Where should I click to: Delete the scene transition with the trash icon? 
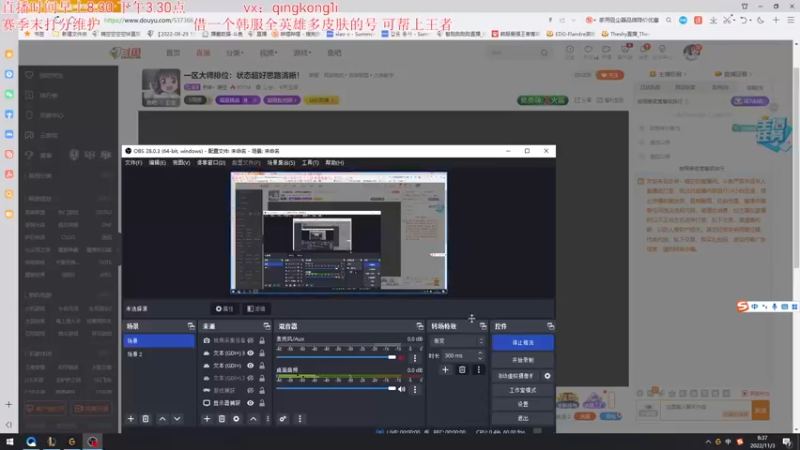point(462,369)
